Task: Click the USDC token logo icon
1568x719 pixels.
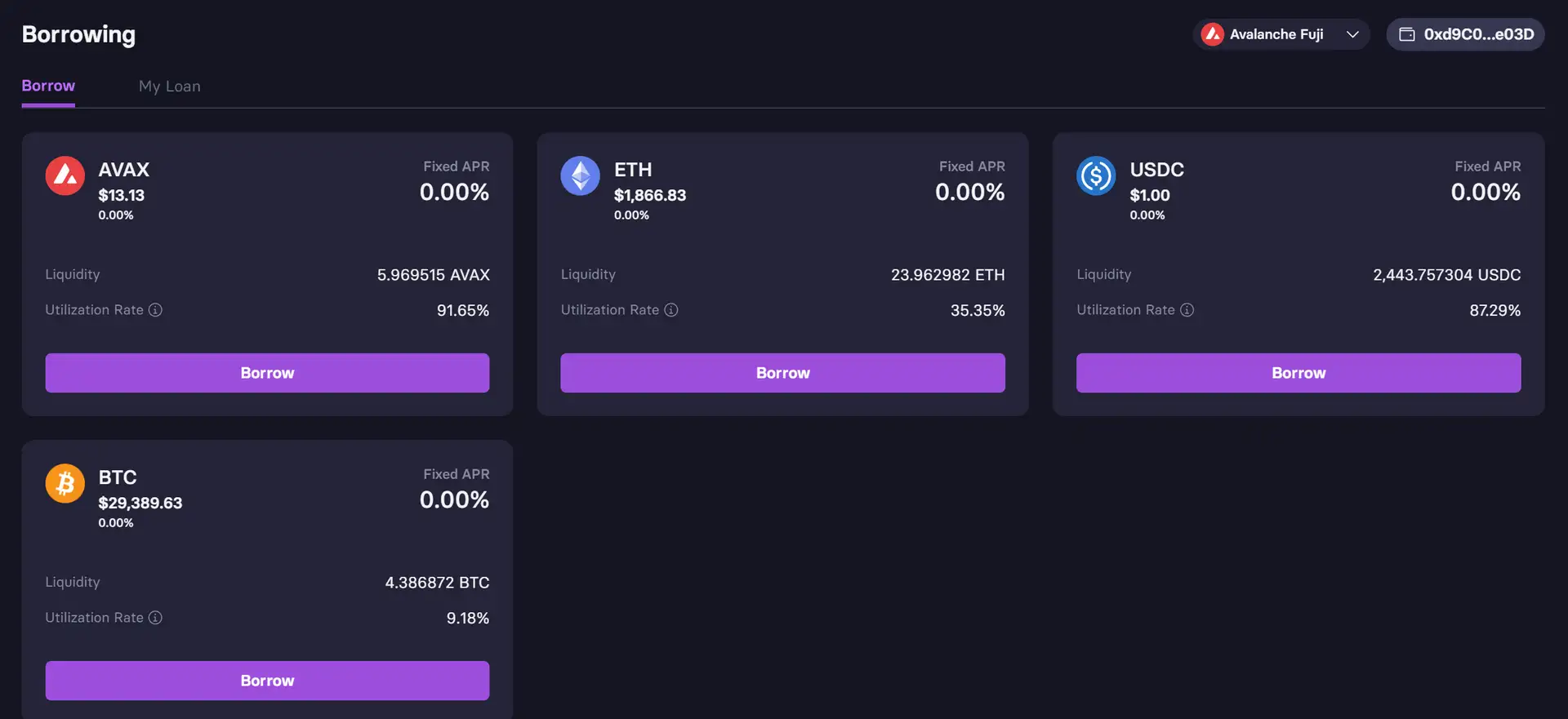Action: tap(1096, 175)
